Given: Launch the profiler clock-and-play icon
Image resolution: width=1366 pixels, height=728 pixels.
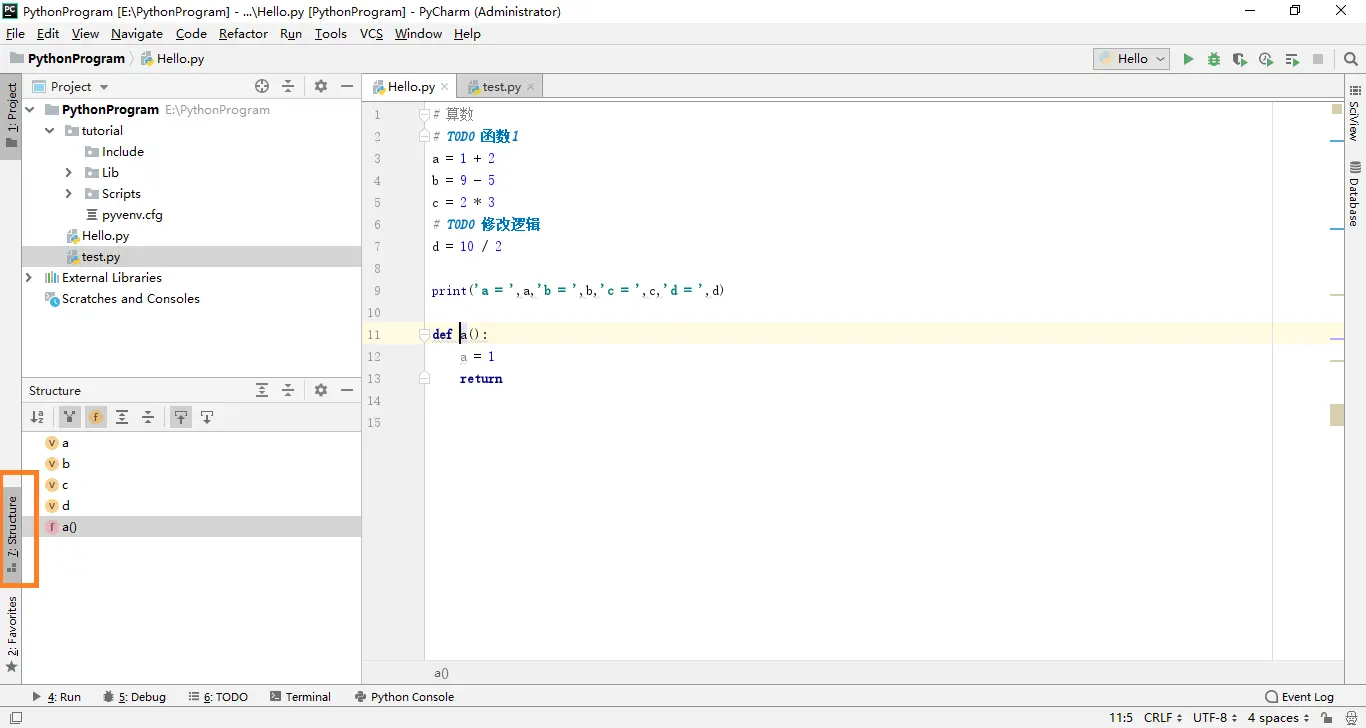Looking at the screenshot, I should pyautogui.click(x=1266, y=59).
